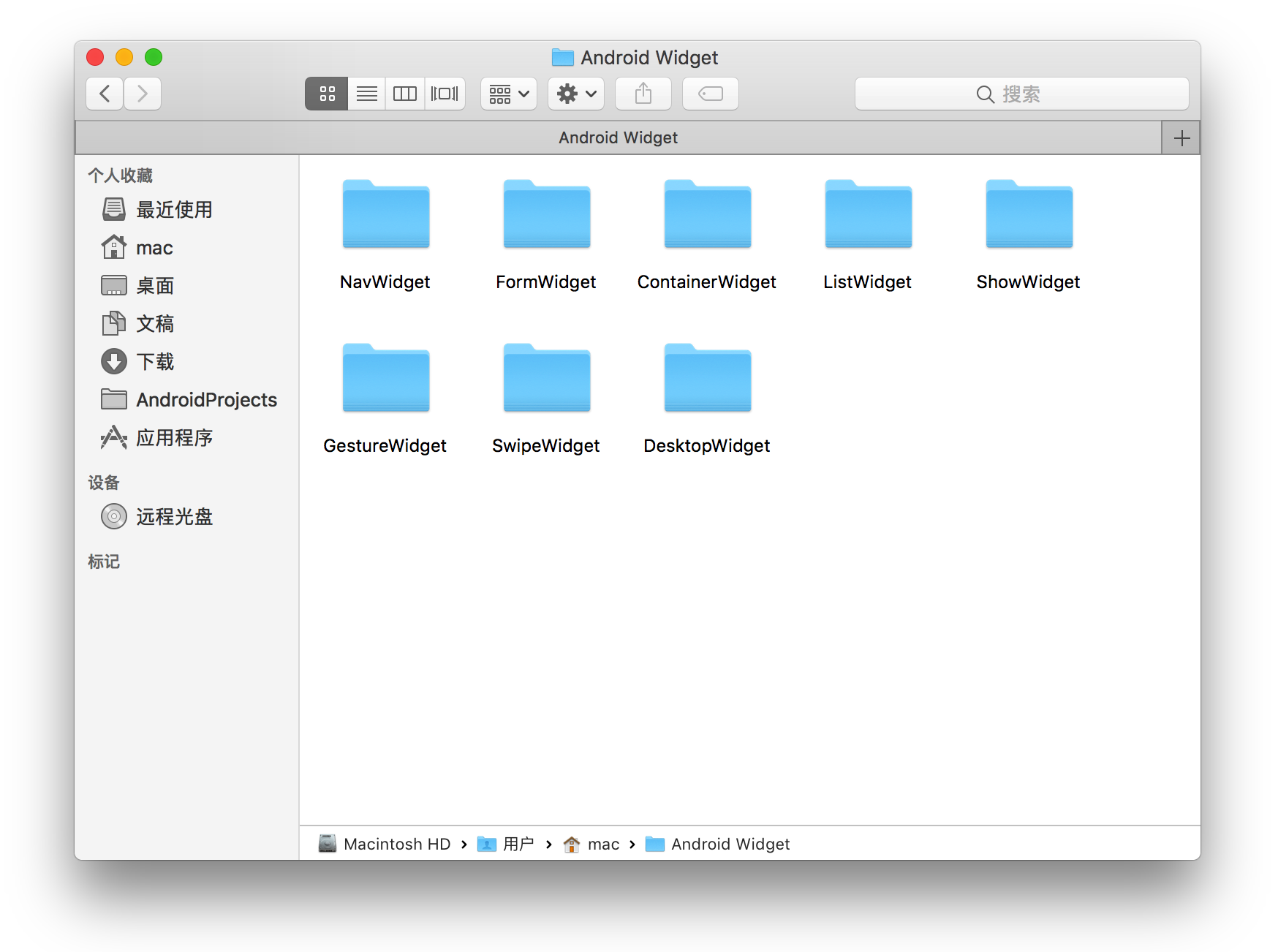
Task: Select the ContainerWidget folder icon
Action: (x=708, y=214)
